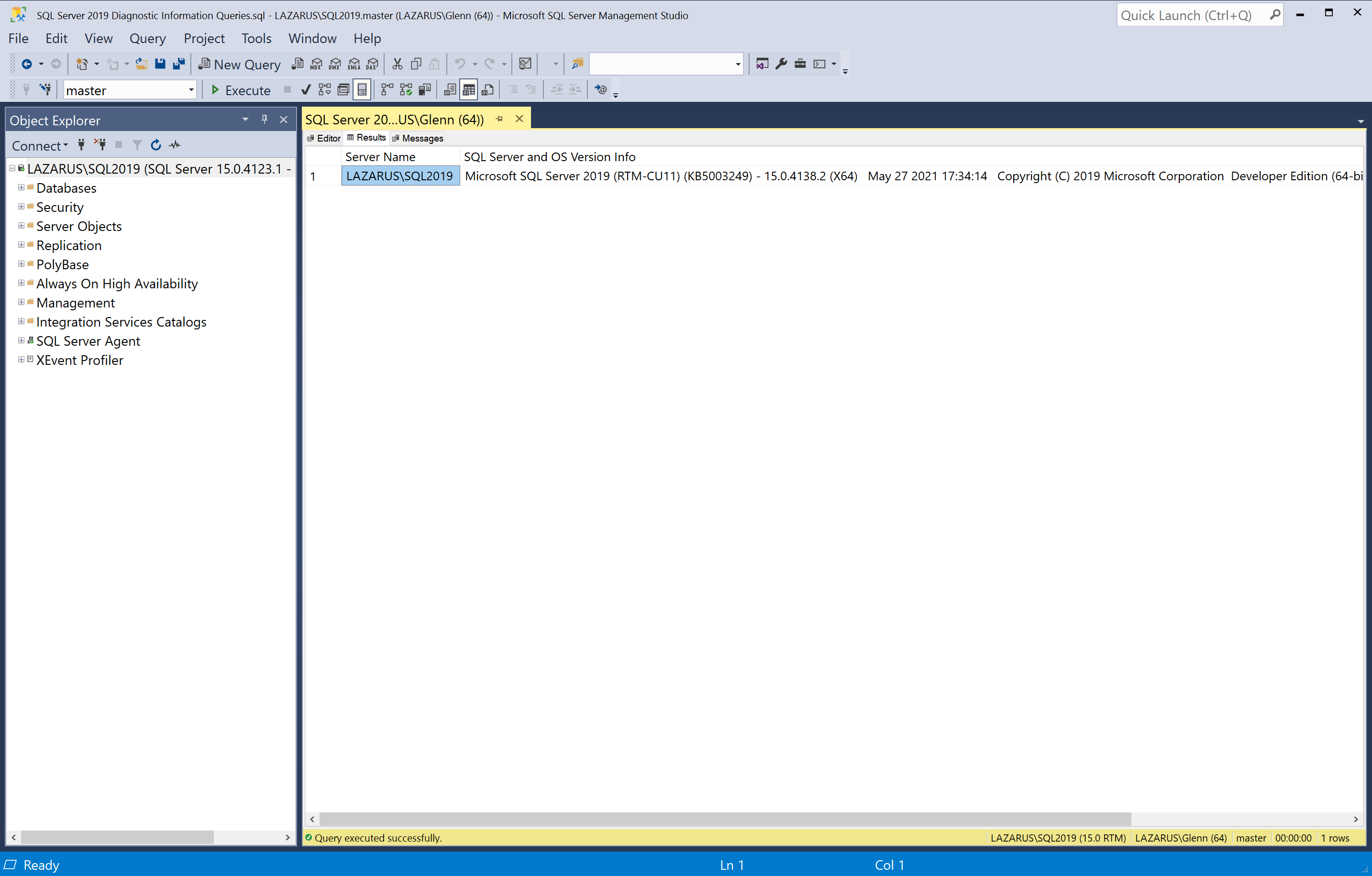Toggle Results to Grid mode

[468, 89]
